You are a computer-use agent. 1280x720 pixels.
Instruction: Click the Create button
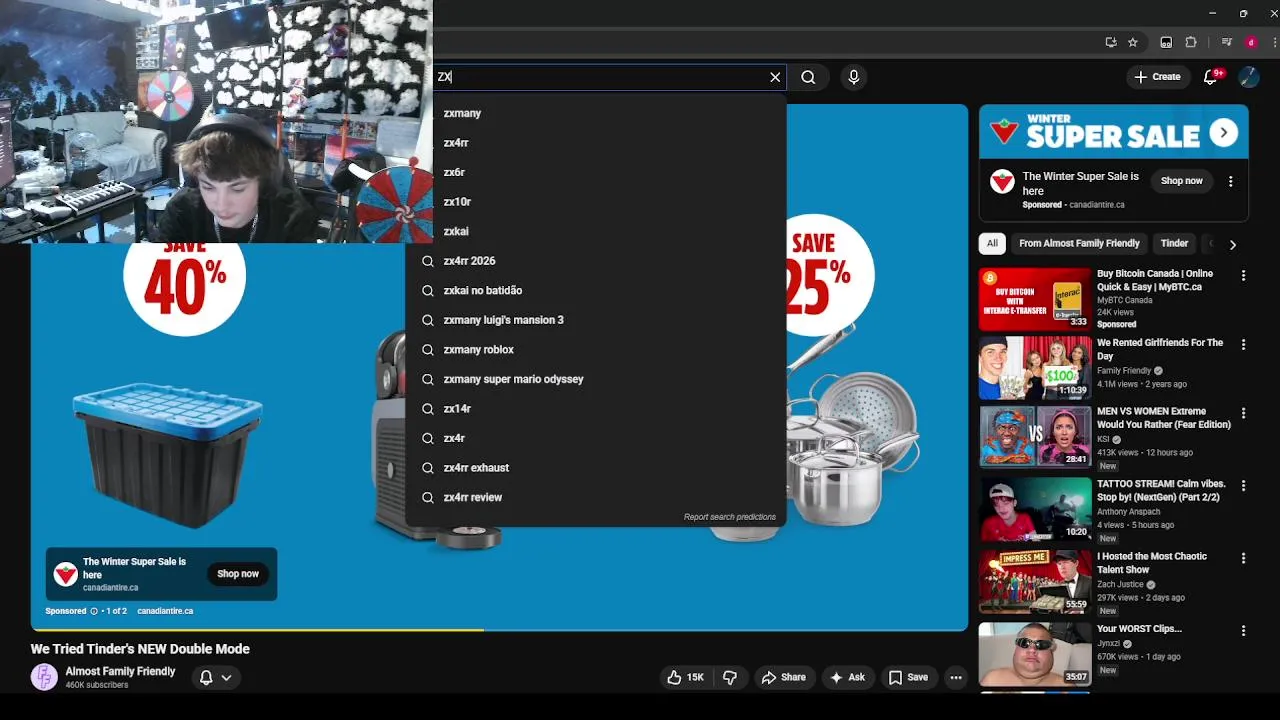(1158, 77)
